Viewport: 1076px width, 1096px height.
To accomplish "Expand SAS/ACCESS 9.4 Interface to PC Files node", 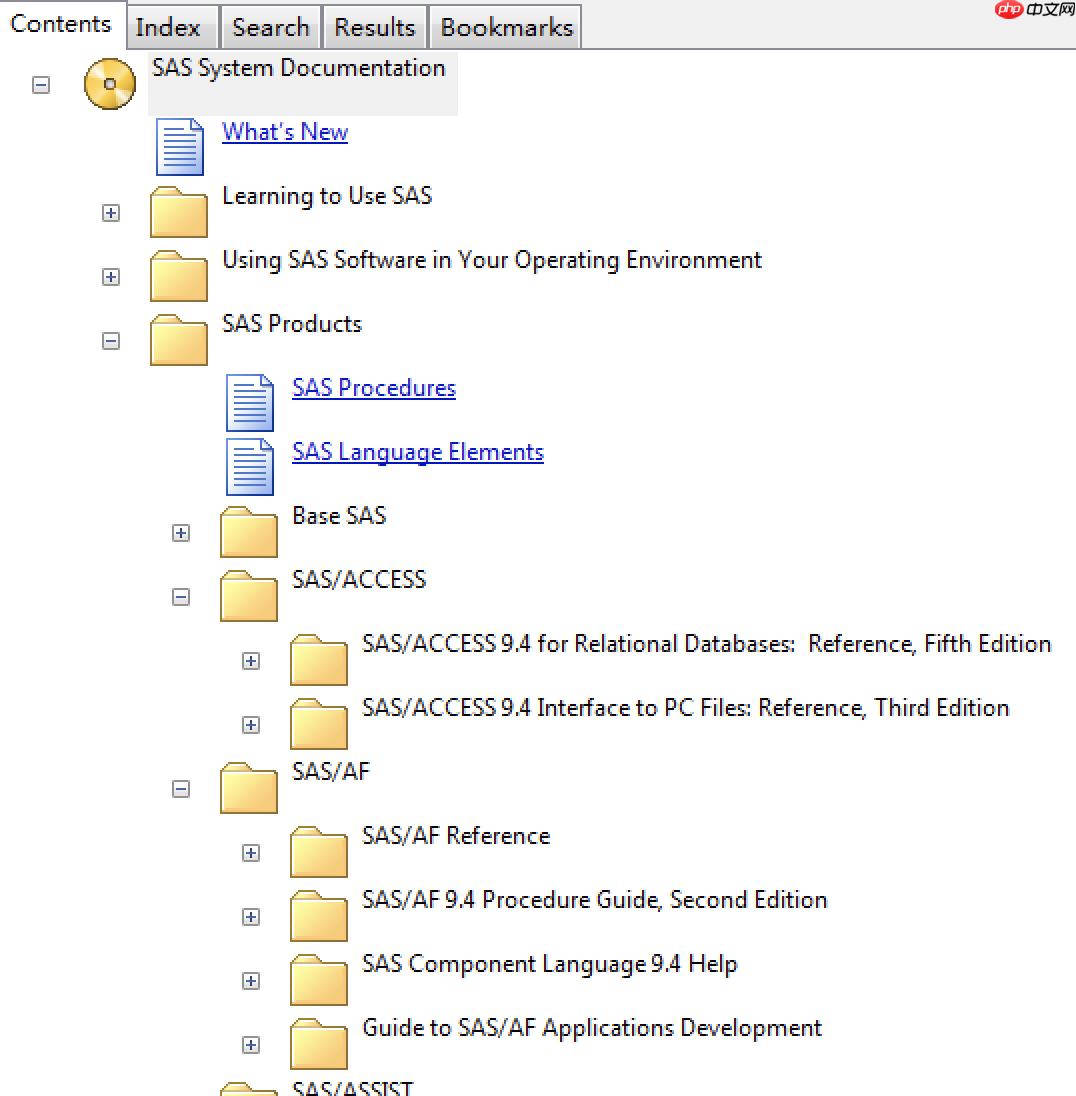I will (x=250, y=725).
